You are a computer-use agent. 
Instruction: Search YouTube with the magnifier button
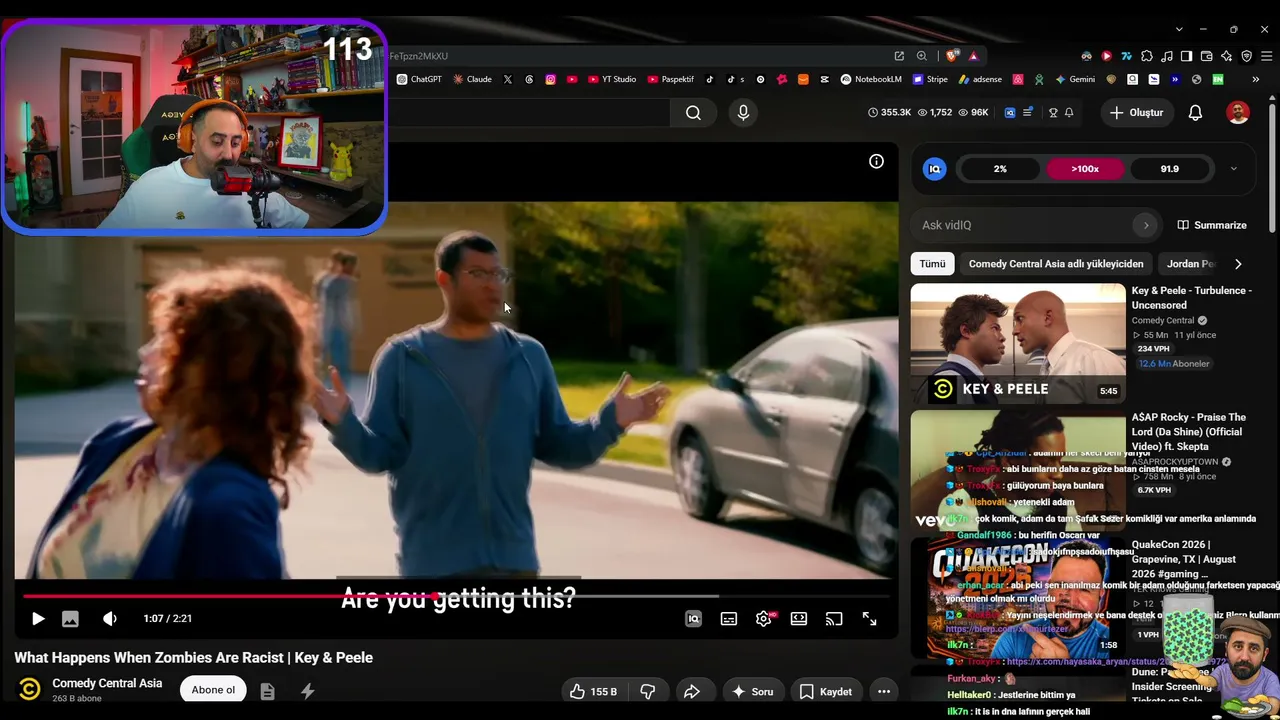693,113
